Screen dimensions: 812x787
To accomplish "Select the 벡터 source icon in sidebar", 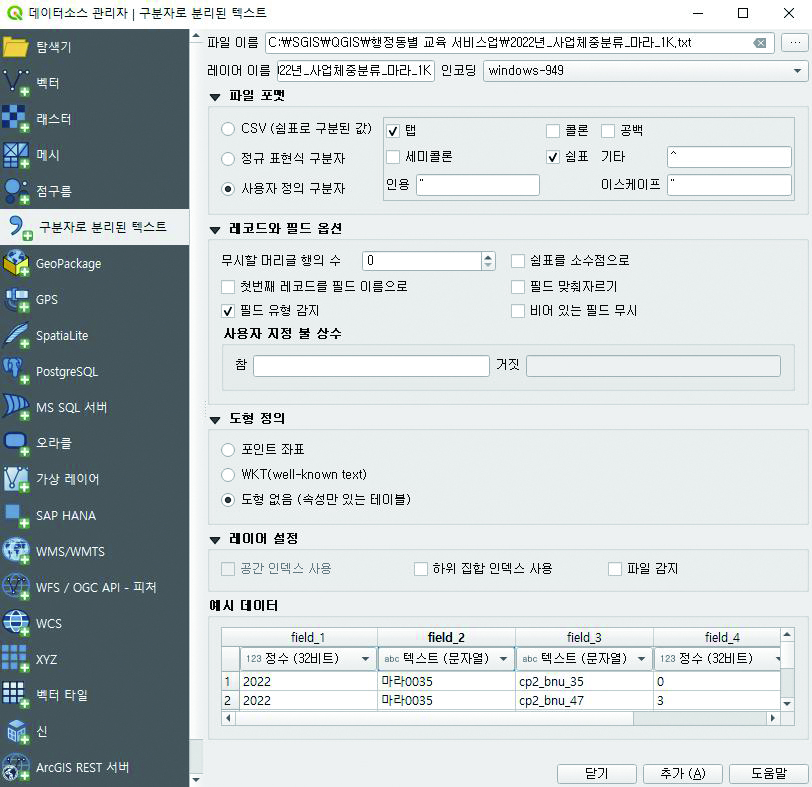I will [16, 82].
